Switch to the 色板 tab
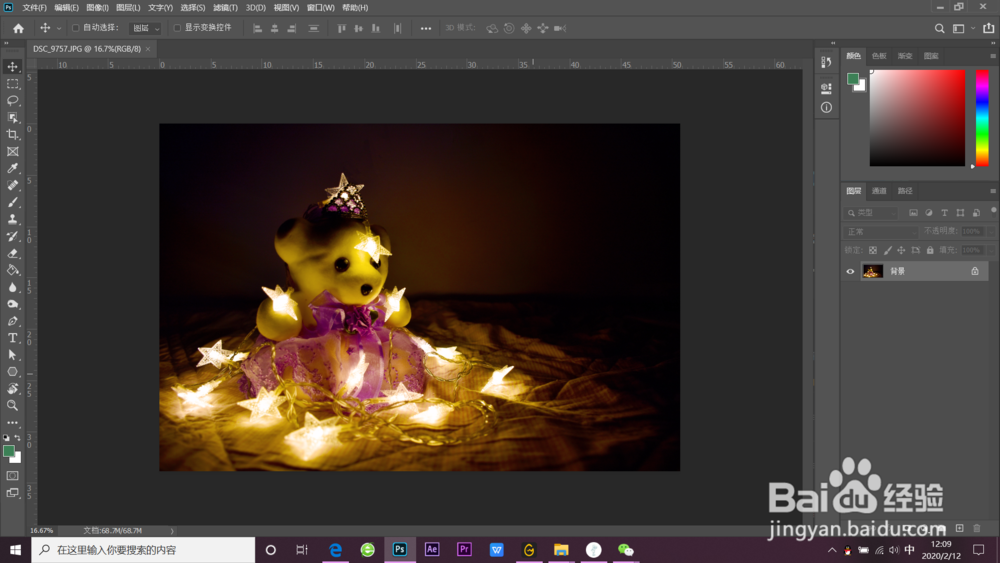This screenshot has width=1000, height=563. 879,56
